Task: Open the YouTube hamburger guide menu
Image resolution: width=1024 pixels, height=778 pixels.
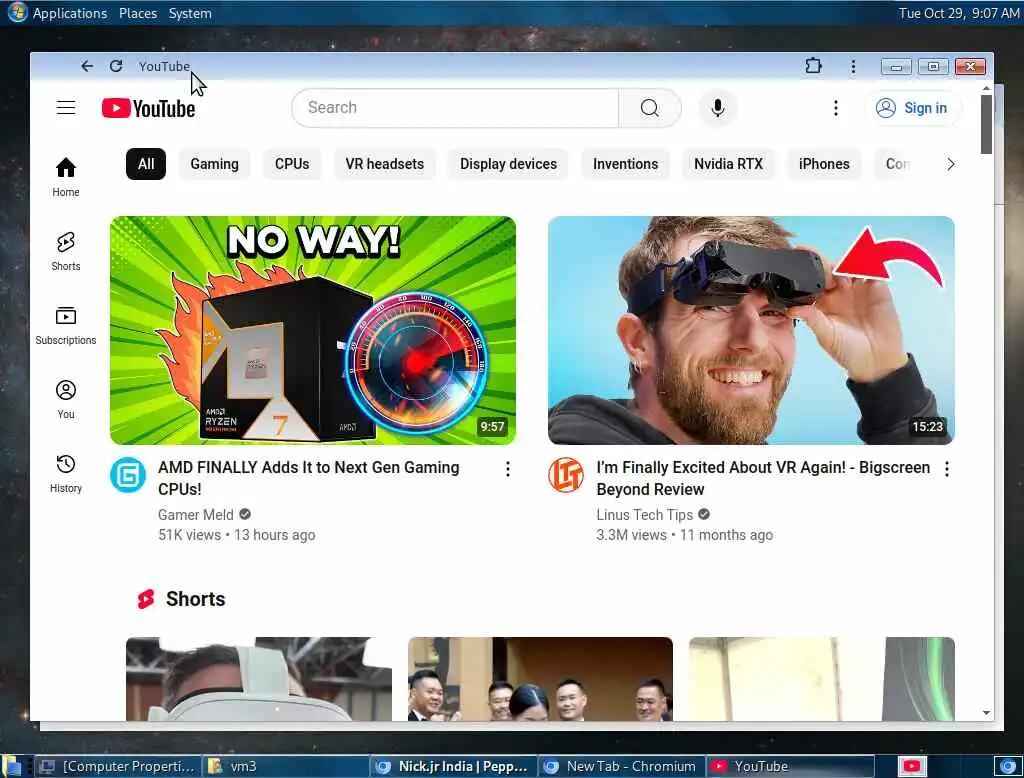Action: coord(66,108)
